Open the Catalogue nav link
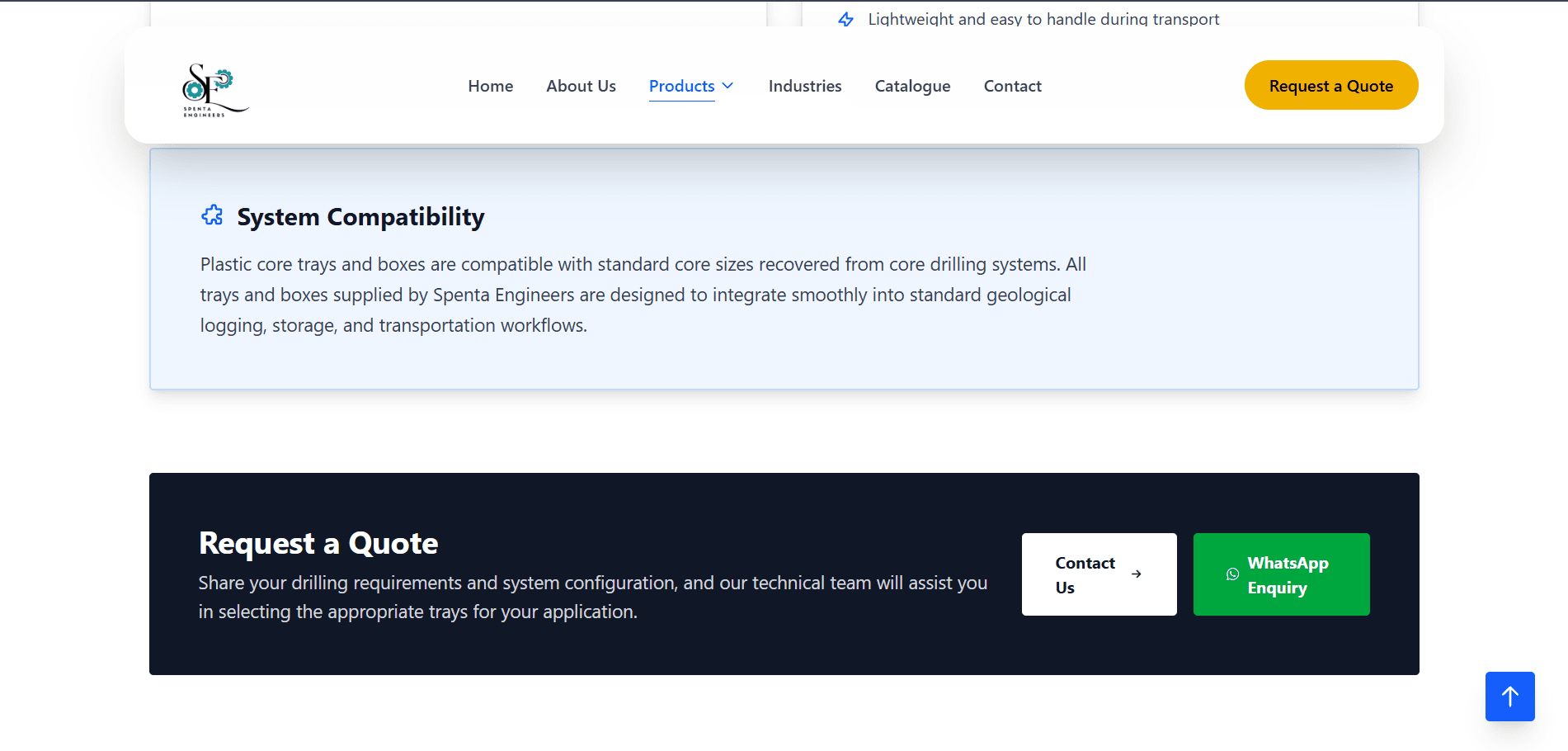Screen dimensions: 1568x751 click(912, 86)
